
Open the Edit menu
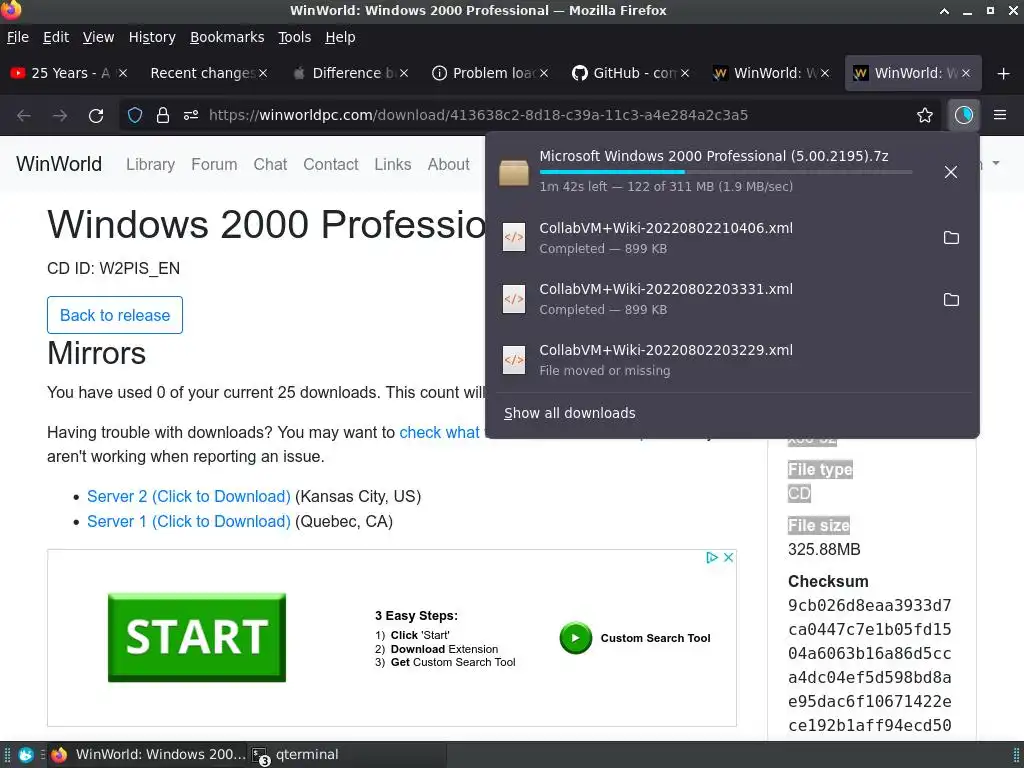[56, 37]
